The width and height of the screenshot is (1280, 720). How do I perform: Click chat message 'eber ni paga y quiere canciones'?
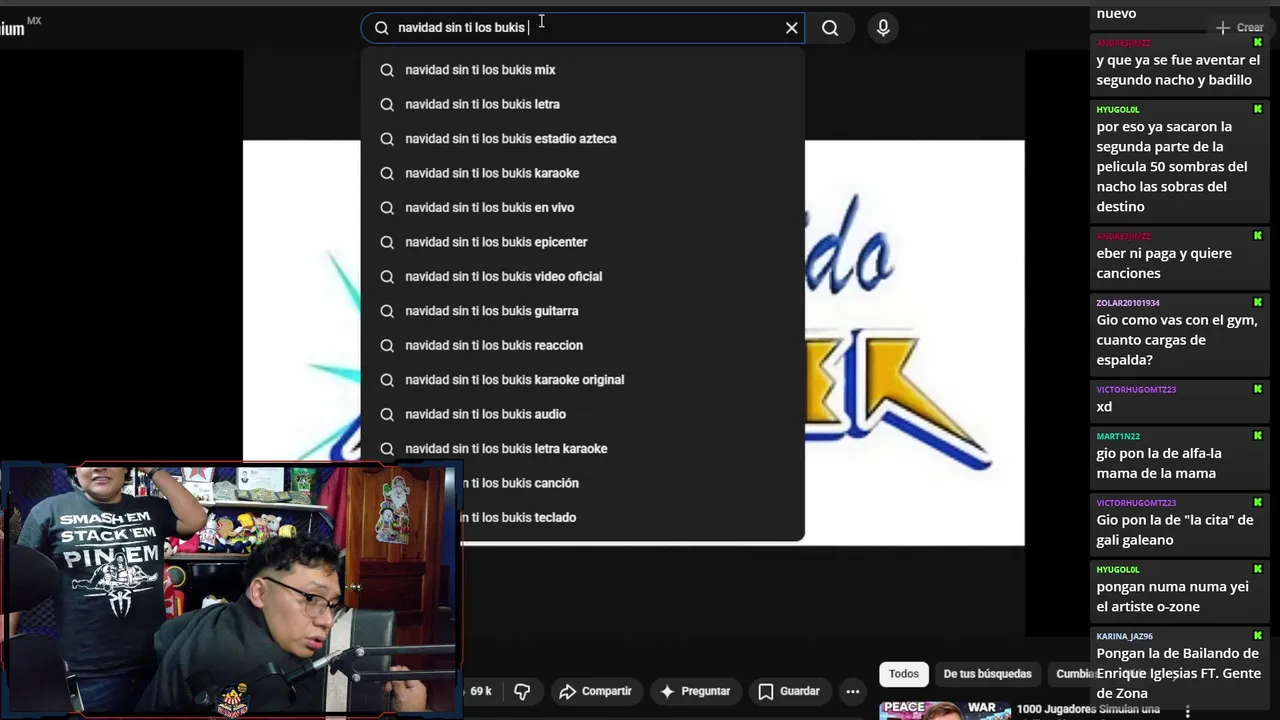point(1164,263)
